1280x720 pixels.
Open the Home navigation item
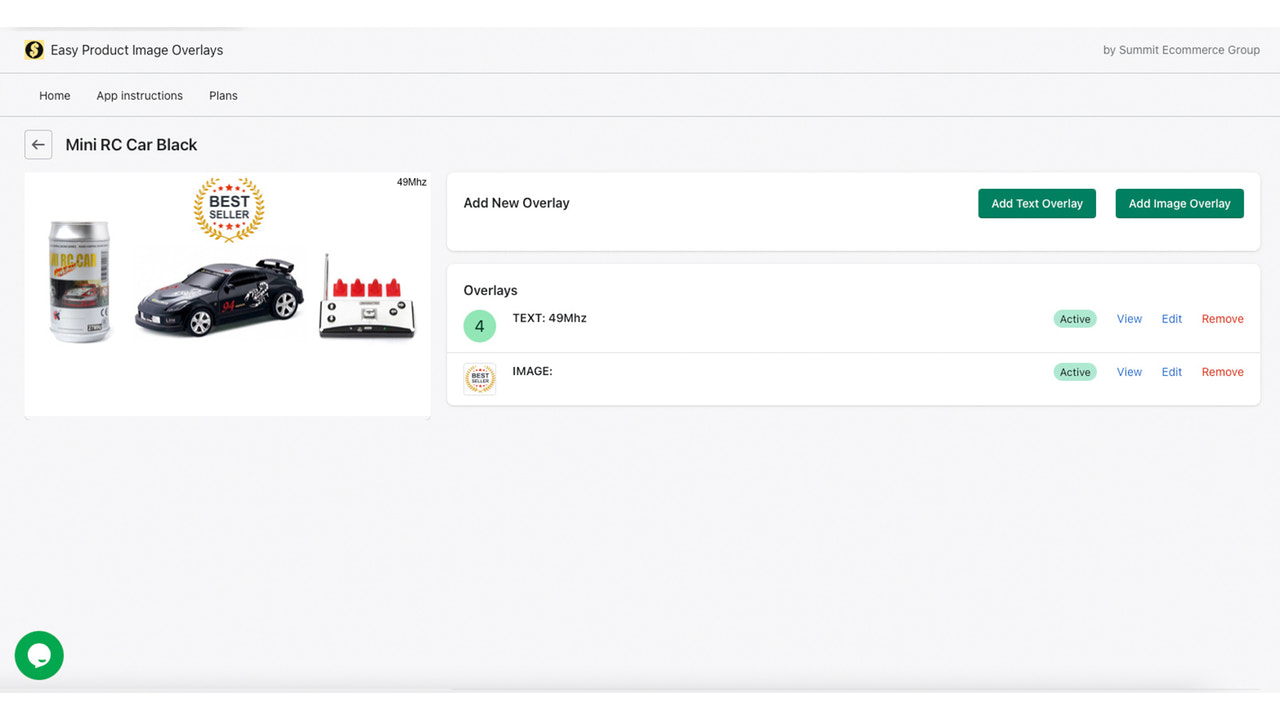click(54, 95)
